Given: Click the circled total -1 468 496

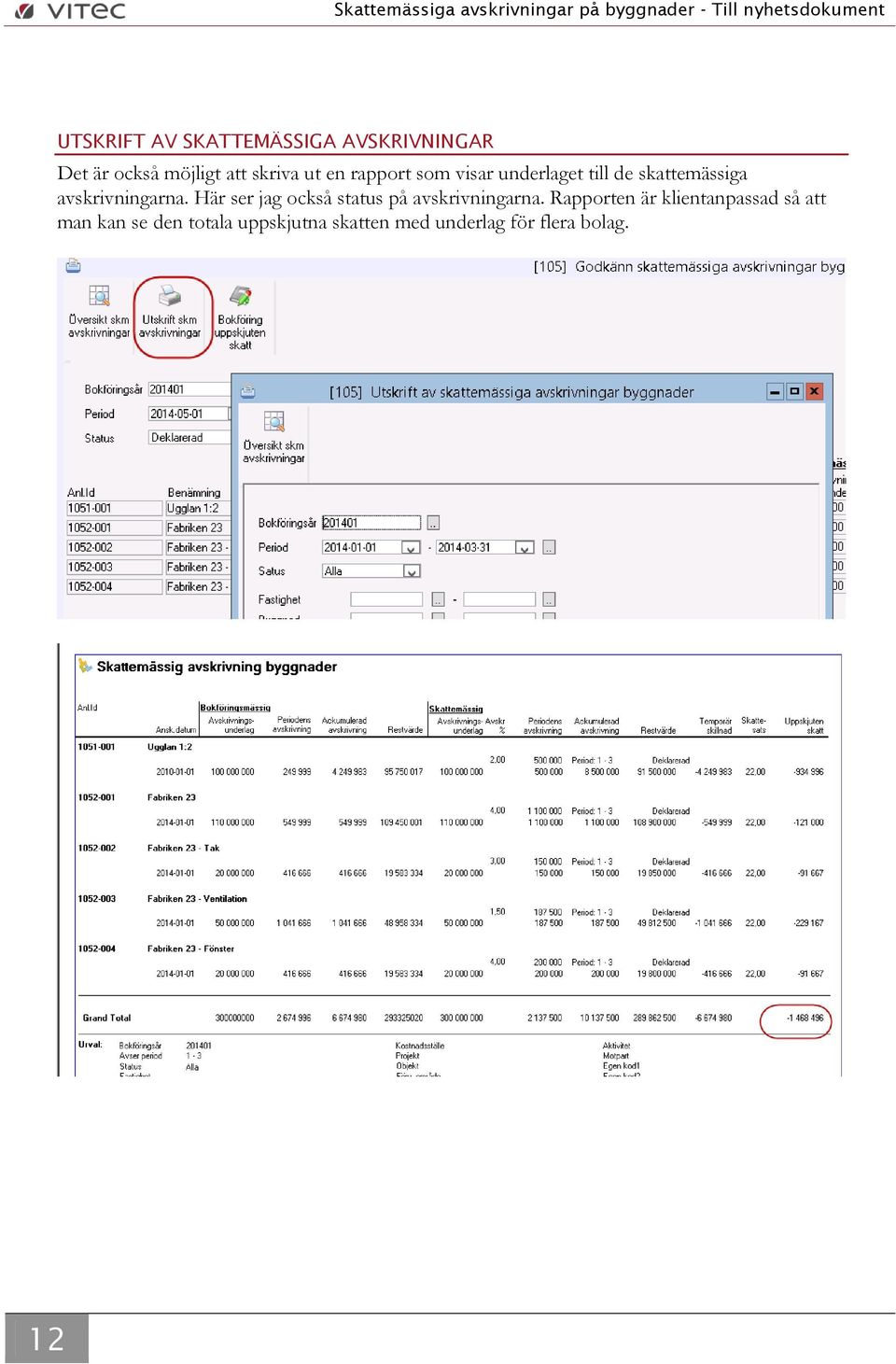Looking at the screenshot, I should click(x=805, y=1018).
